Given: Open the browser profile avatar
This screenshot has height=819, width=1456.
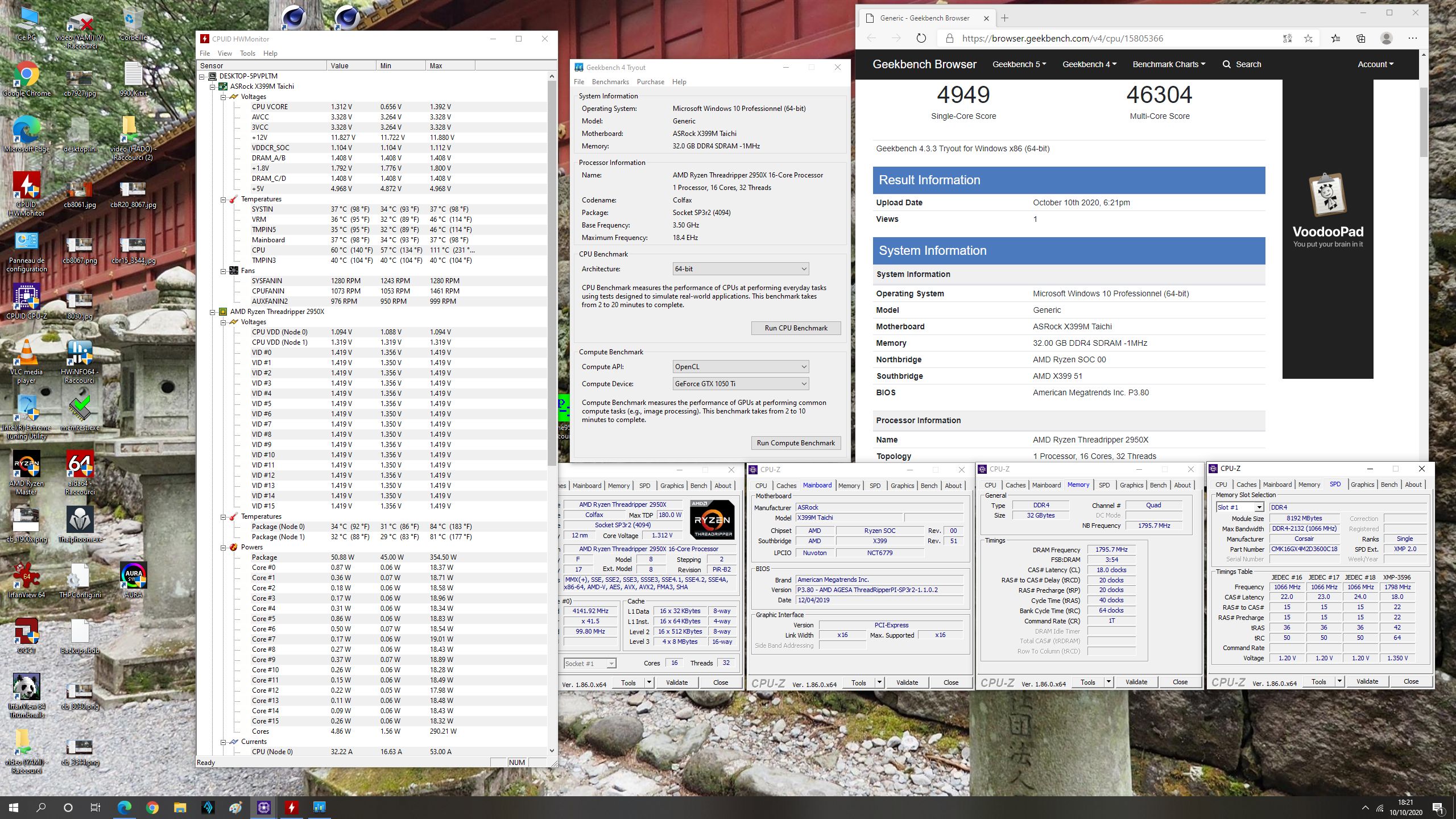Looking at the screenshot, I should point(1387,38).
